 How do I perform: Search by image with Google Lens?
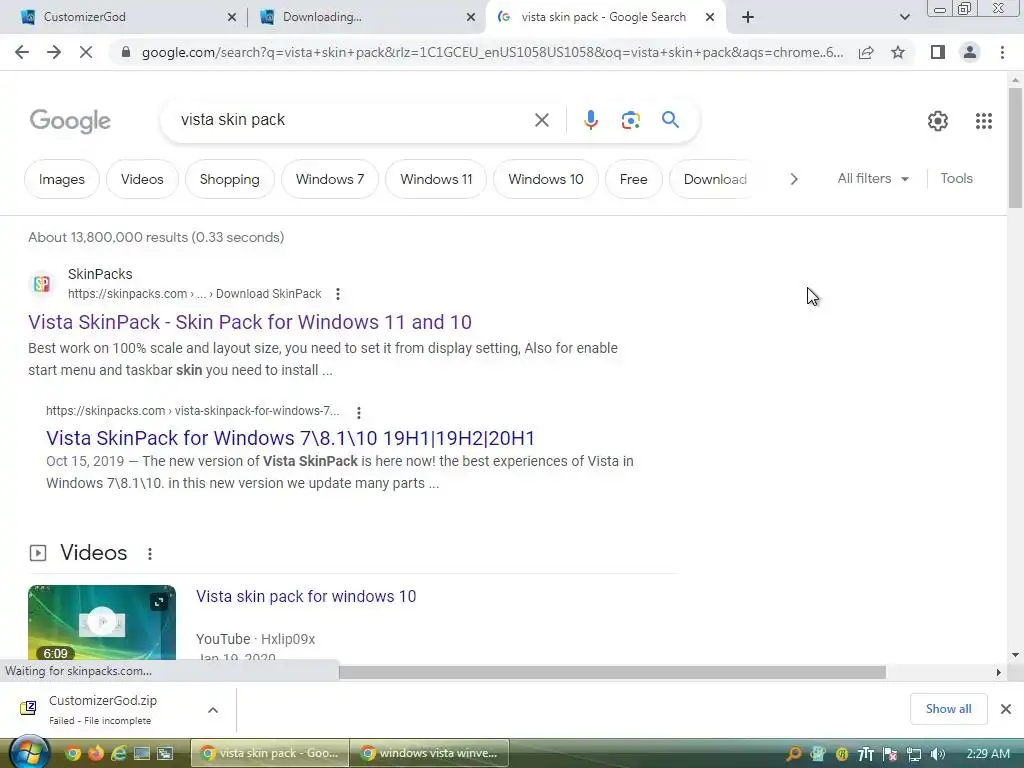pyautogui.click(x=630, y=120)
